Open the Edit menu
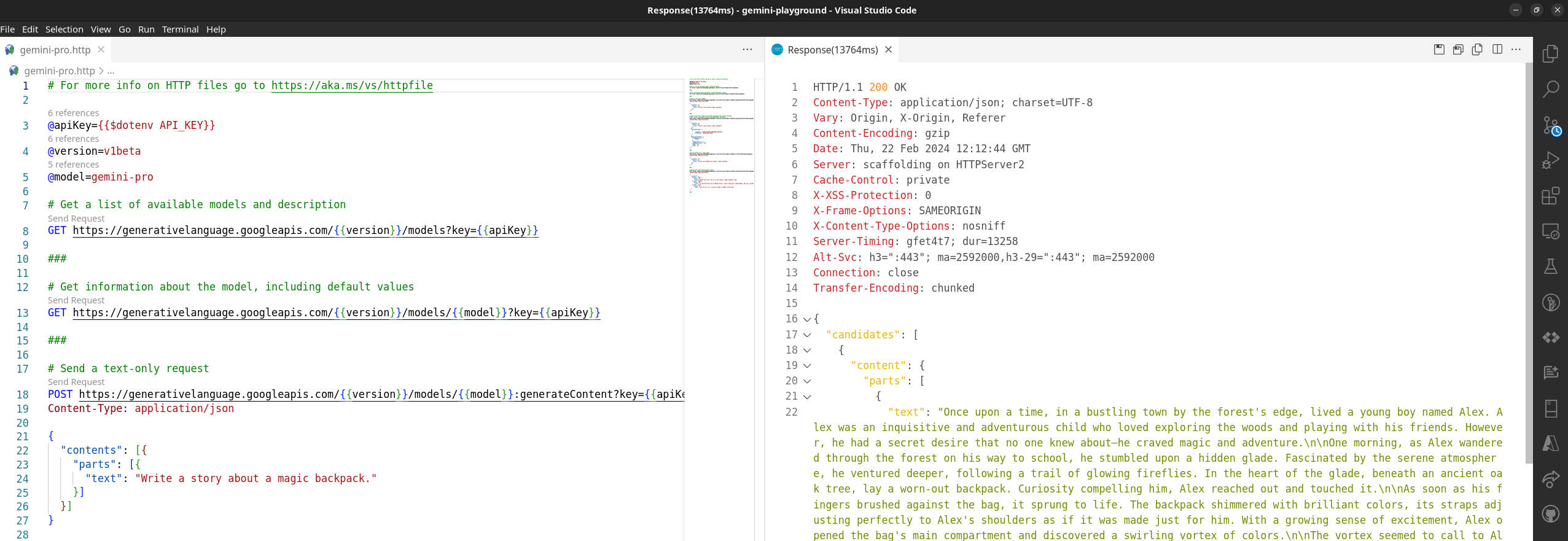Image resolution: width=1568 pixels, height=541 pixels. [x=30, y=29]
